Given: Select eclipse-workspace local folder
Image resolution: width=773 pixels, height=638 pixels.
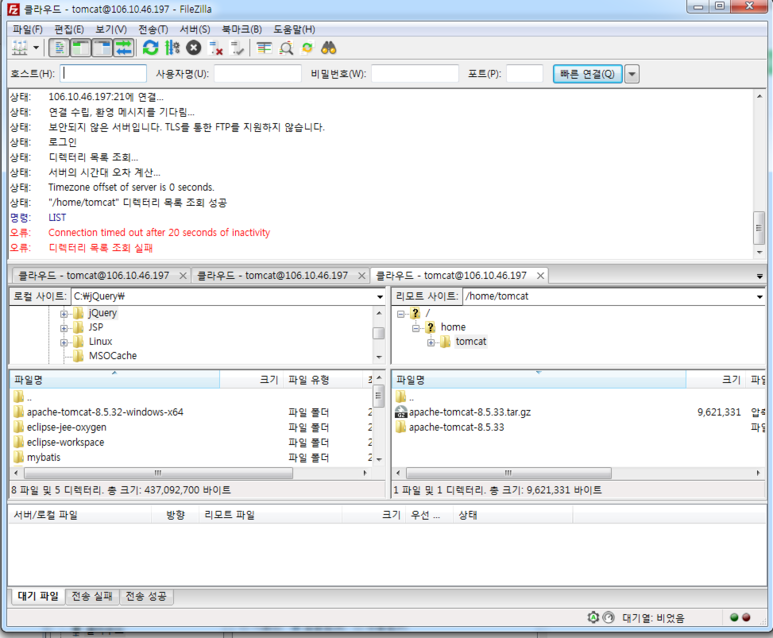Looking at the screenshot, I should 65,443.
